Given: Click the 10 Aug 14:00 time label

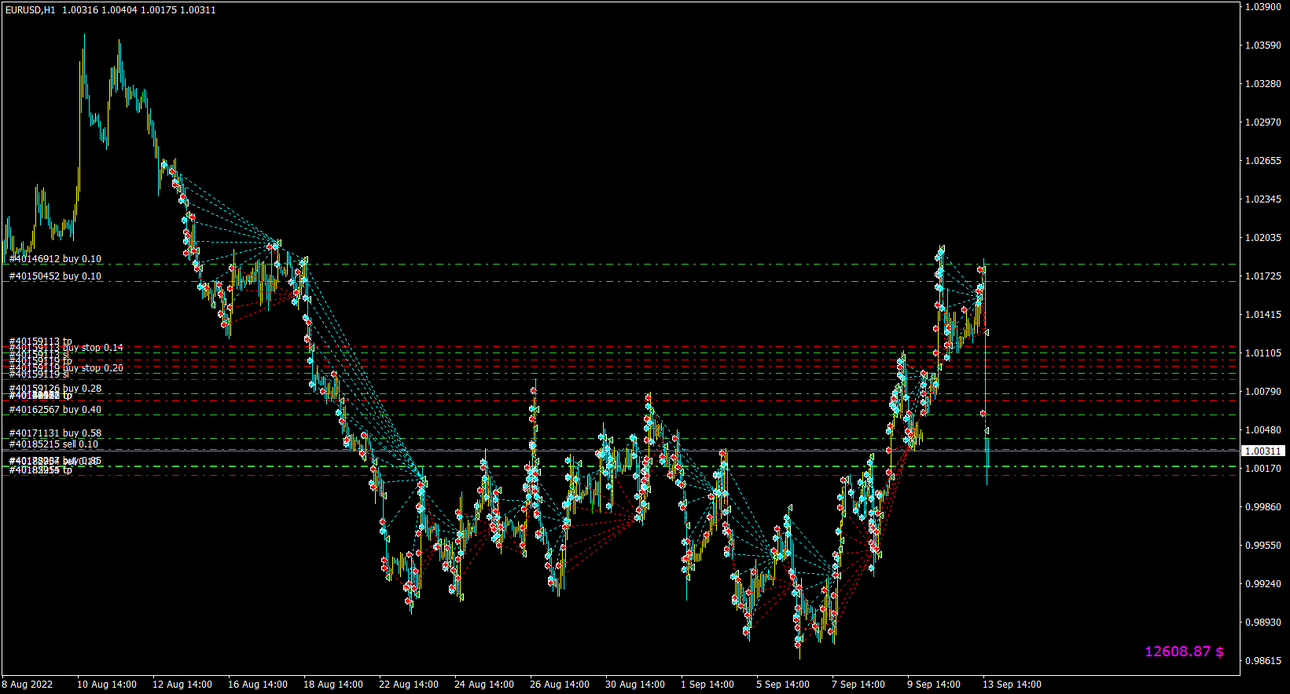Looking at the screenshot, I should coord(107,685).
